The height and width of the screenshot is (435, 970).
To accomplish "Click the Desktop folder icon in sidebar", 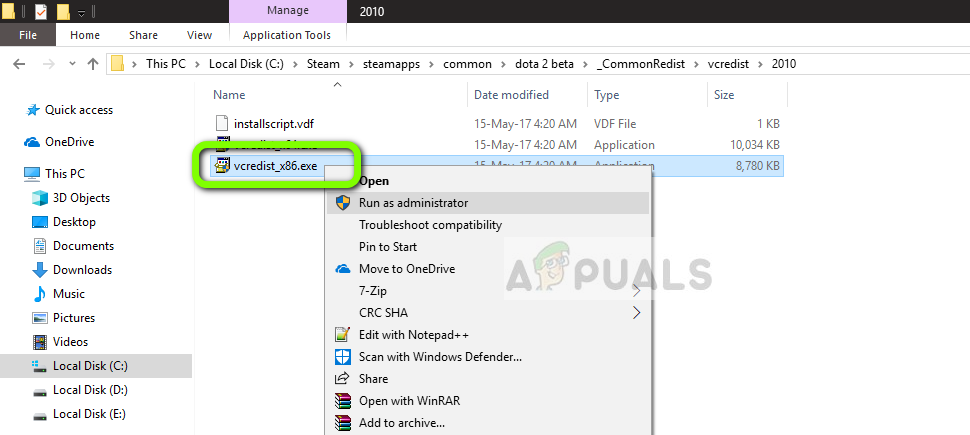I will coord(40,222).
